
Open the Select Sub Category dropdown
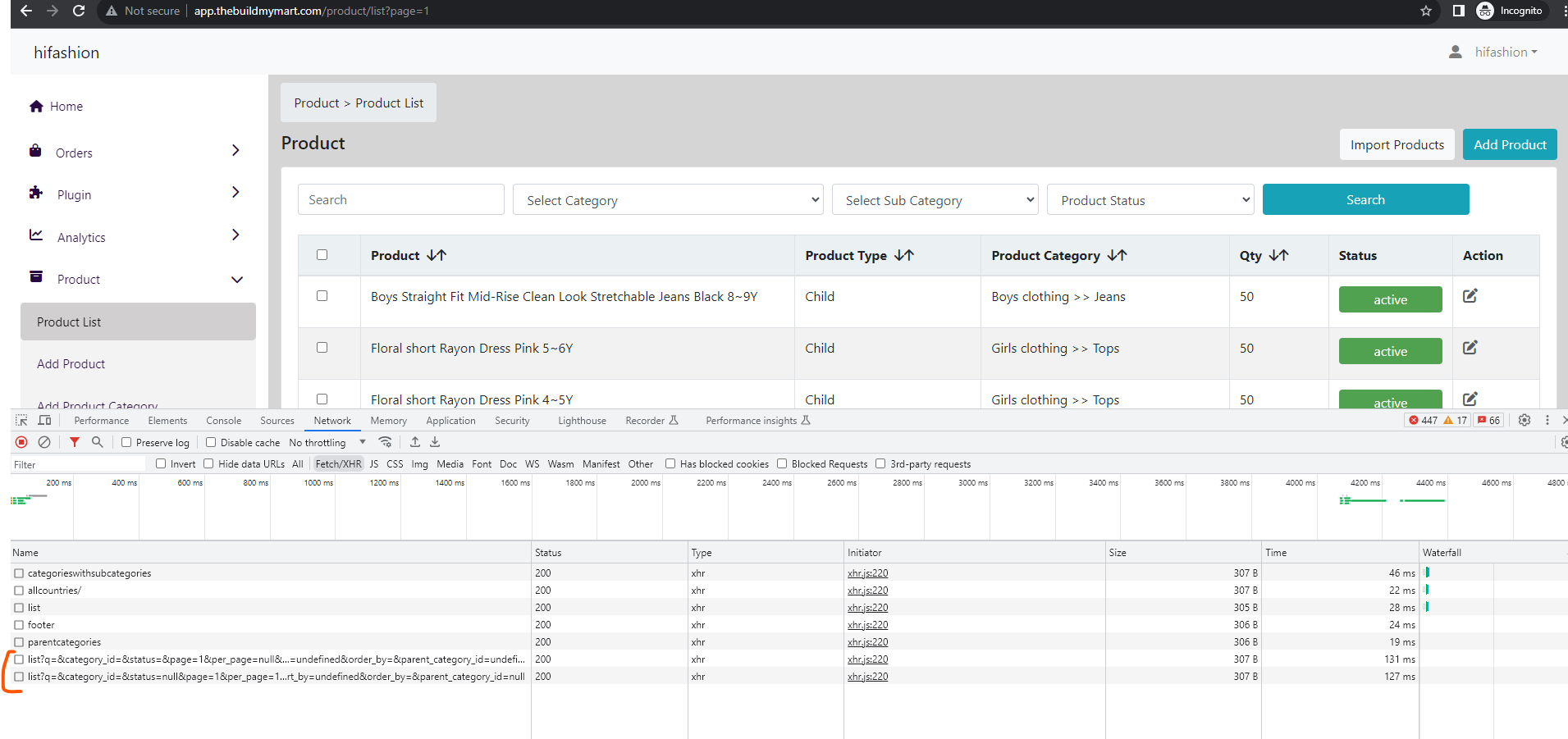[x=935, y=200]
